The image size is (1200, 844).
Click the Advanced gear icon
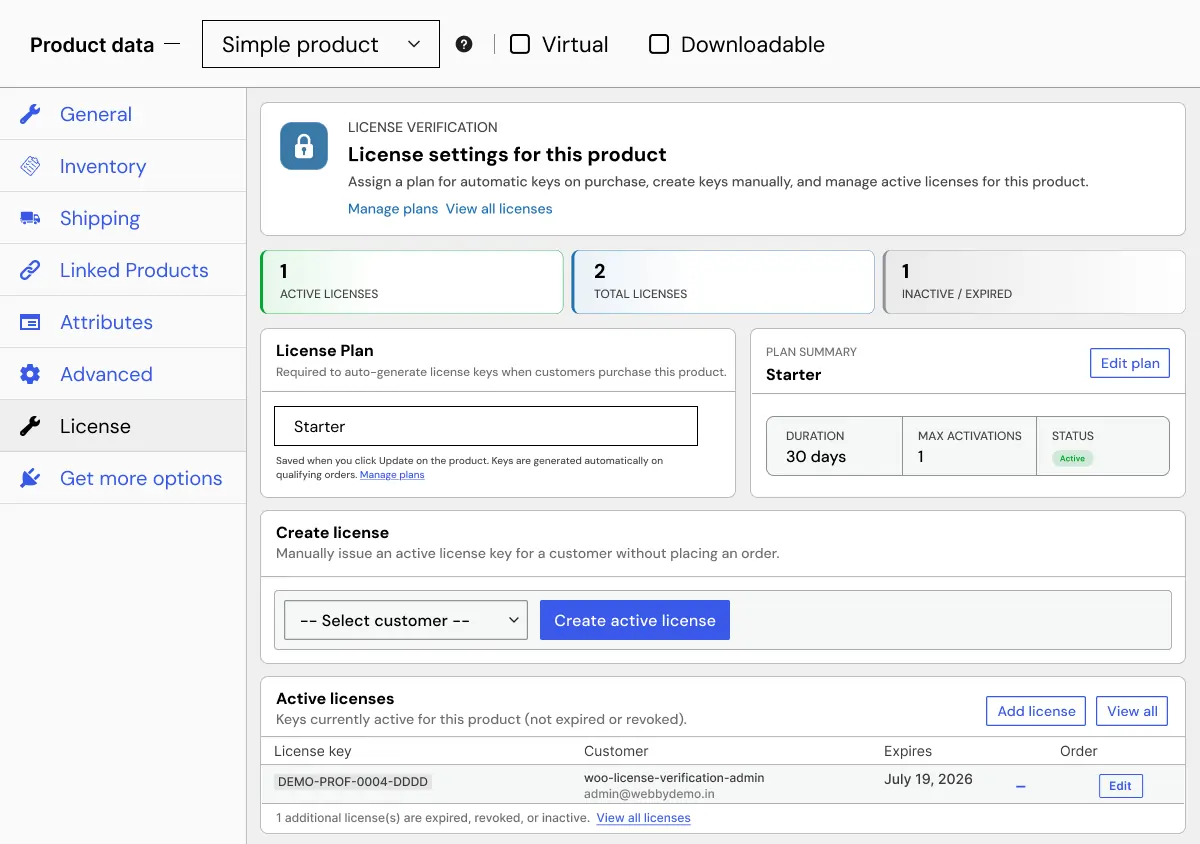[30, 374]
